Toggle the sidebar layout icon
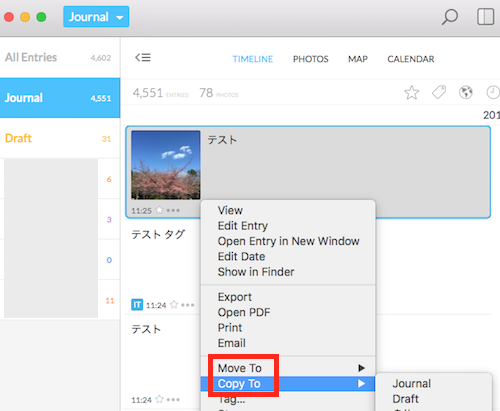 tap(485, 17)
